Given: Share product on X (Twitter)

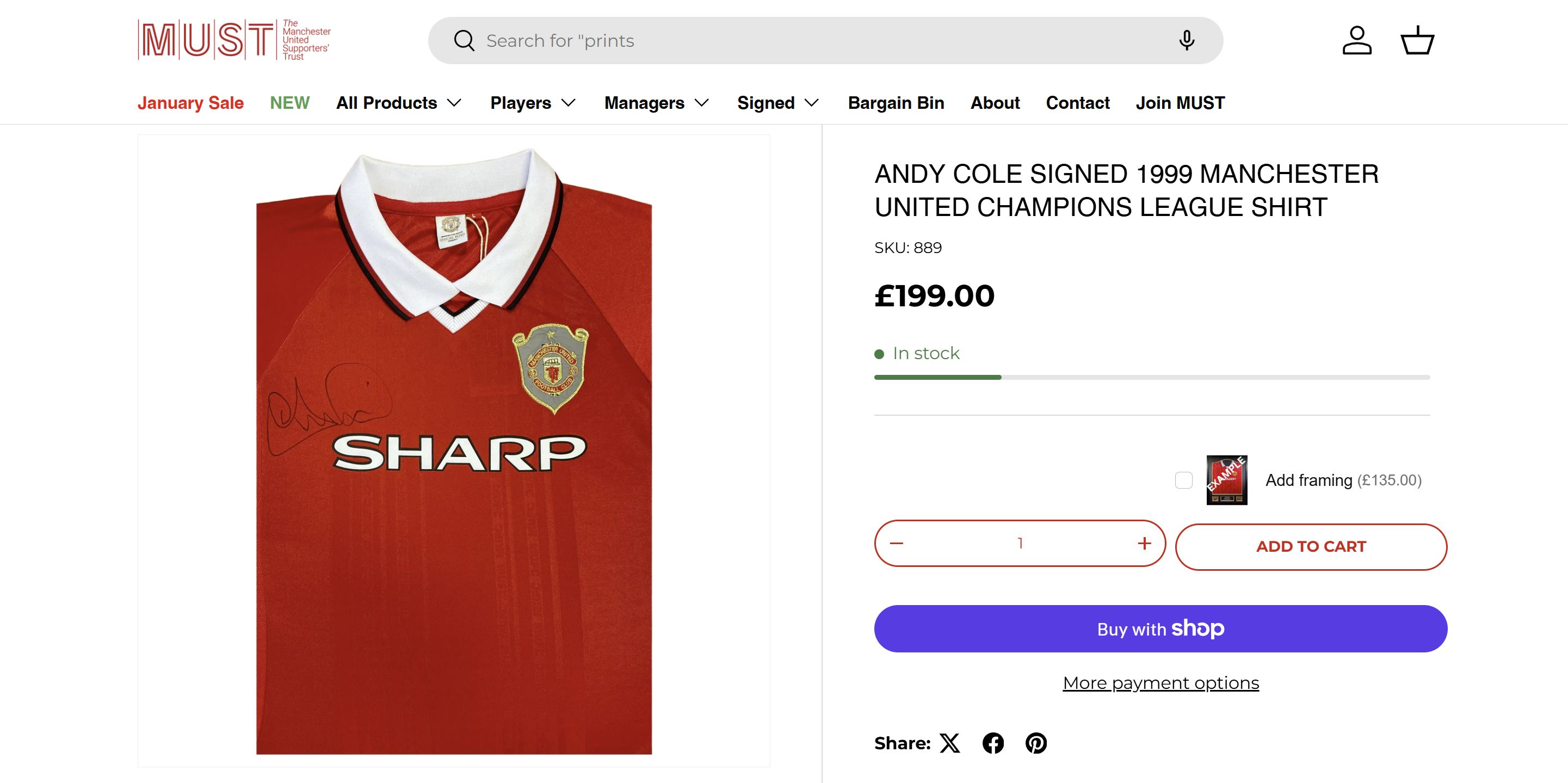Looking at the screenshot, I should pyautogui.click(x=949, y=743).
